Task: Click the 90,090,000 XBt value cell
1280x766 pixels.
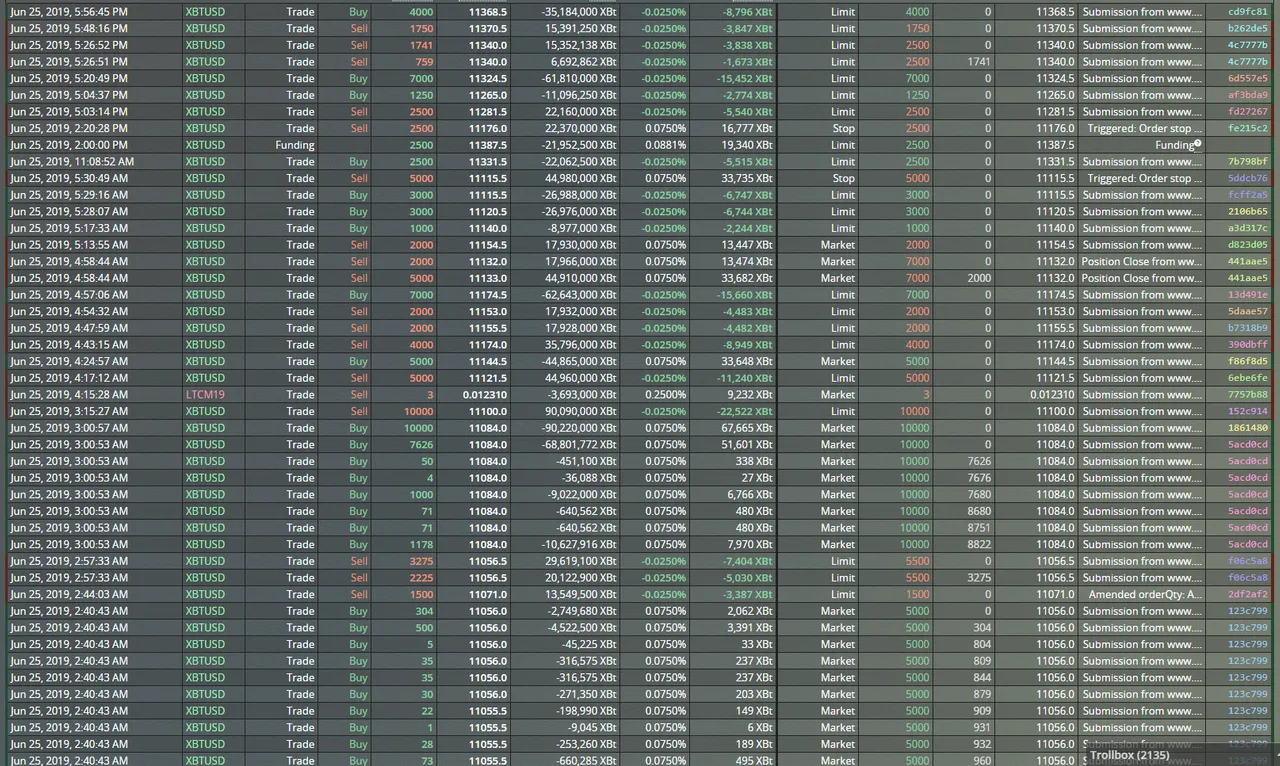Action: [x=581, y=411]
